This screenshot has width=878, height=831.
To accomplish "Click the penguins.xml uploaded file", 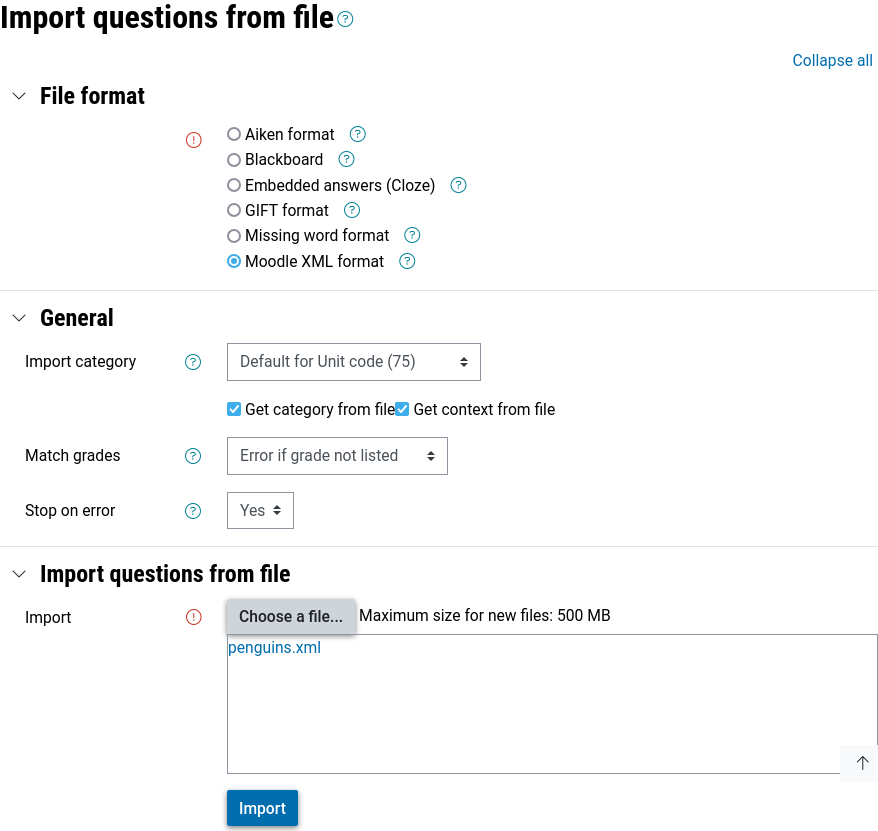I will pyautogui.click(x=274, y=647).
